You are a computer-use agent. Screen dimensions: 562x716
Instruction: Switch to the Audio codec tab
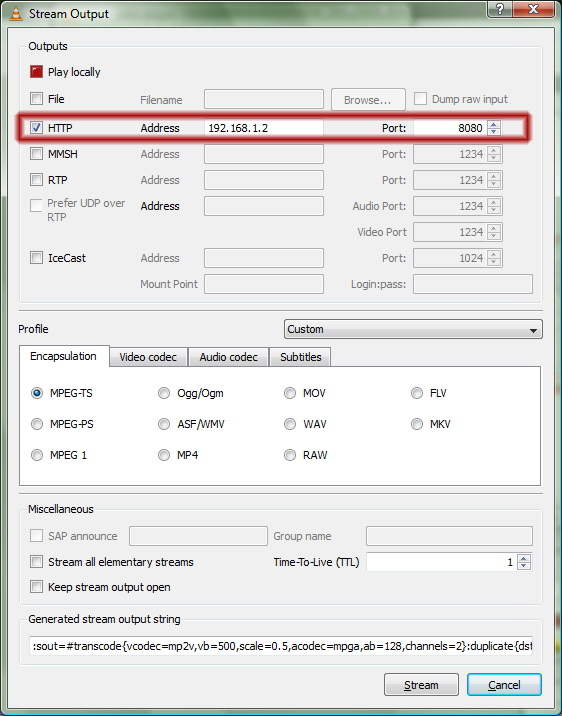tap(228, 357)
